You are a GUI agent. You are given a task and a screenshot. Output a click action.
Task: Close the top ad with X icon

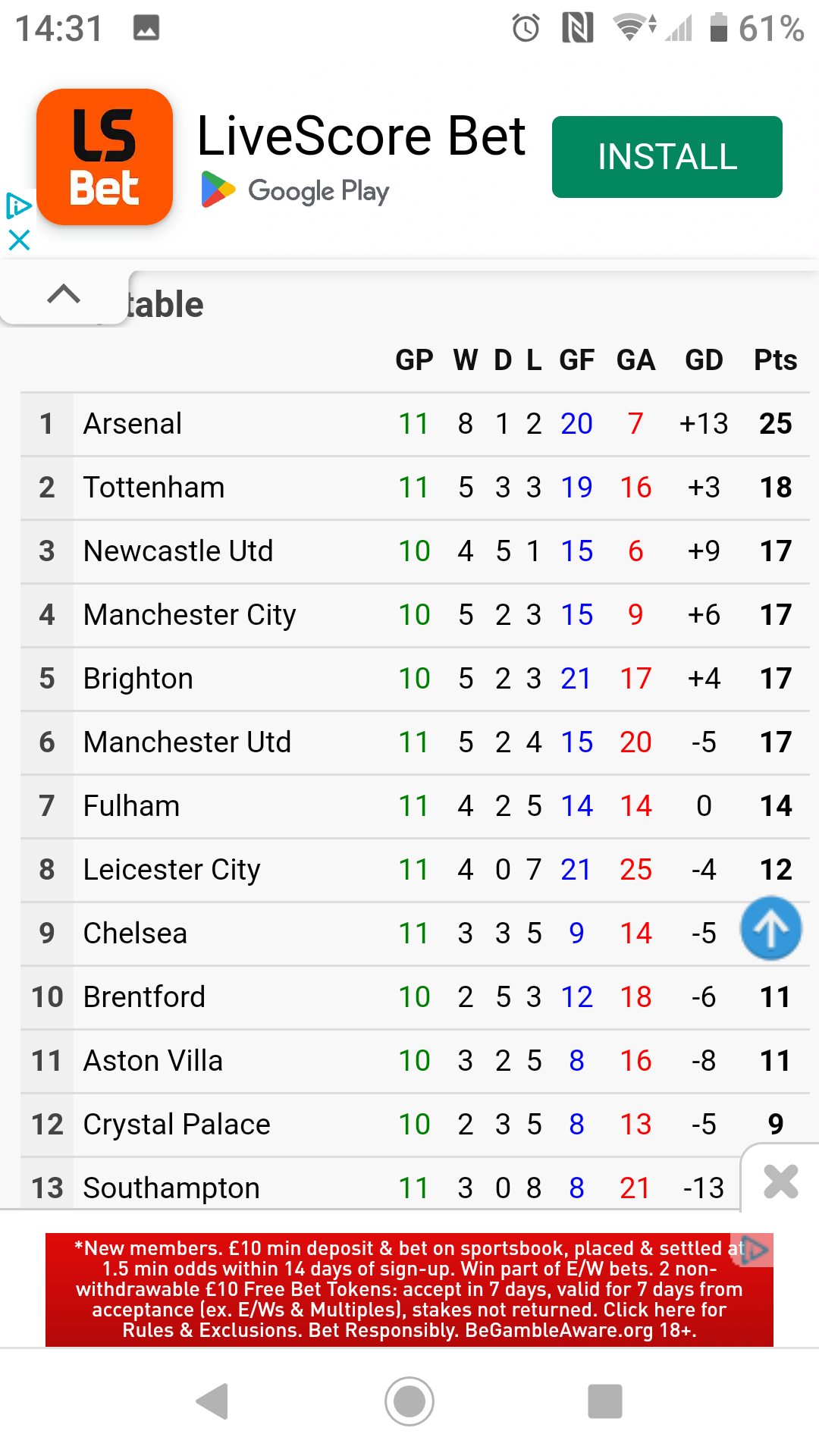tap(19, 240)
